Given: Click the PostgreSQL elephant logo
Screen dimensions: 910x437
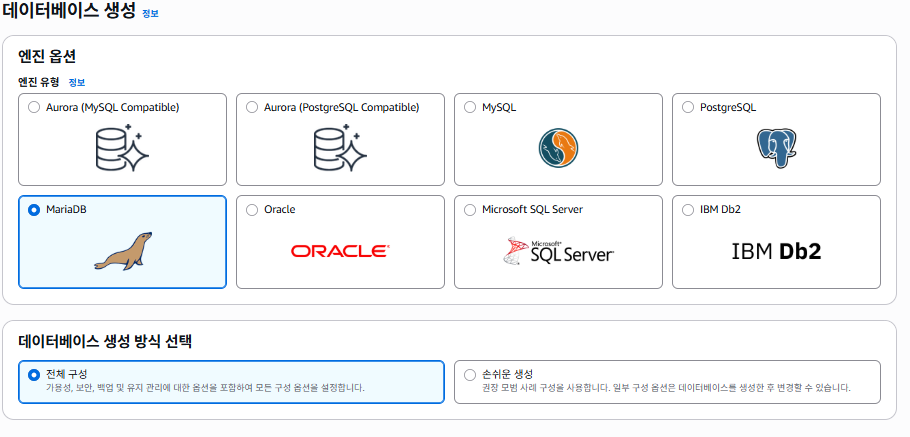Looking at the screenshot, I should click(776, 148).
